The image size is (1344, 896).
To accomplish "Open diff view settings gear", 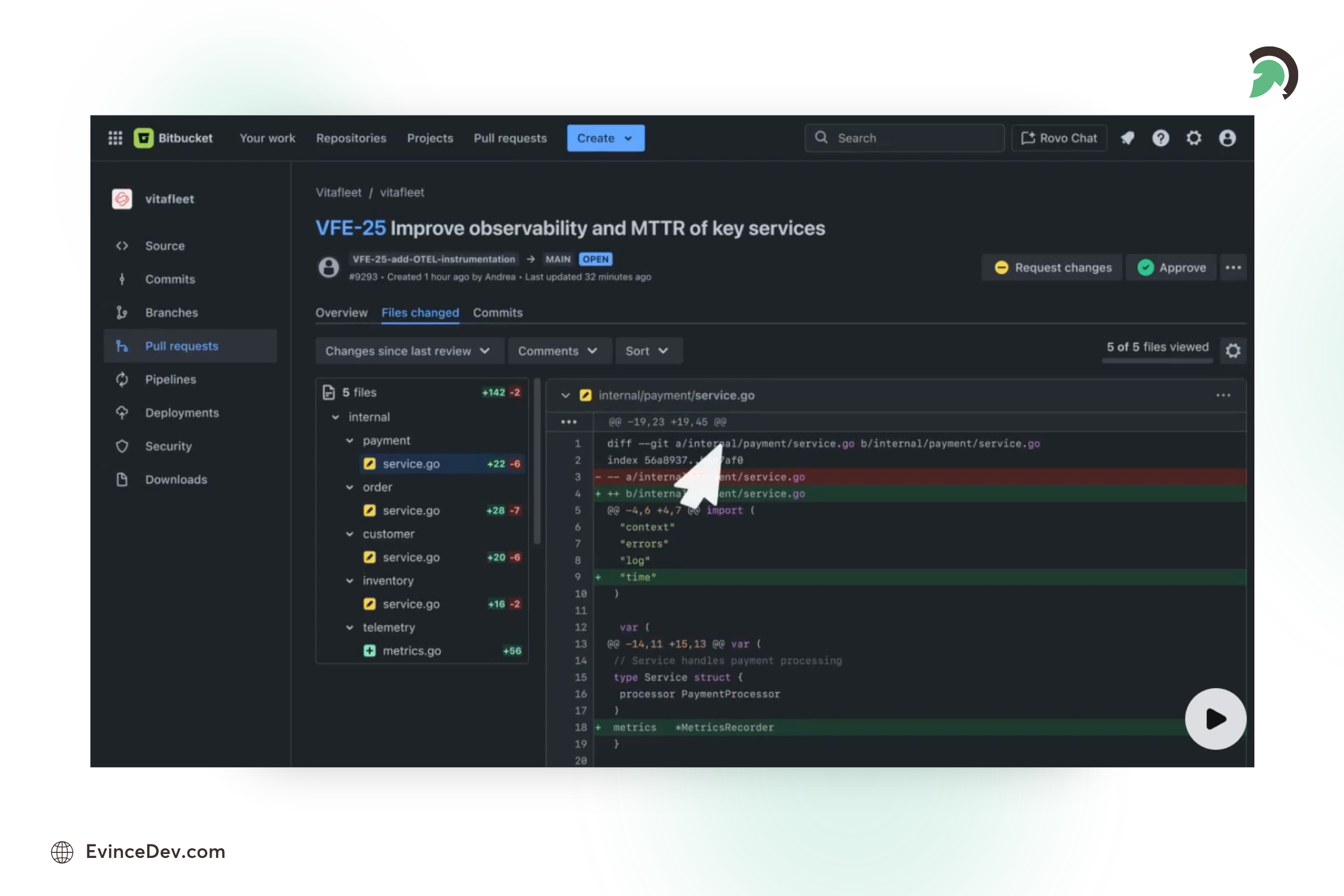I will (x=1233, y=351).
